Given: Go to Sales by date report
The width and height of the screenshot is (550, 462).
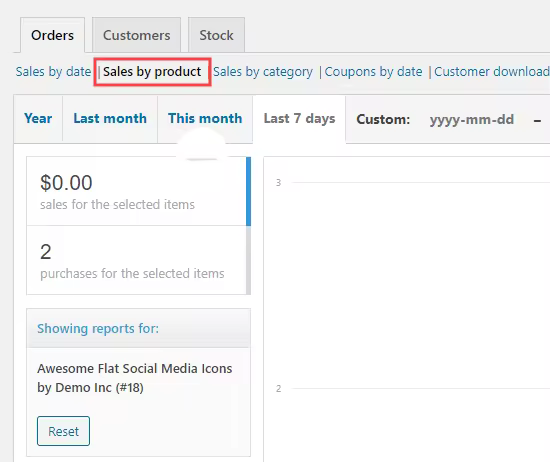Looking at the screenshot, I should pos(53,72).
